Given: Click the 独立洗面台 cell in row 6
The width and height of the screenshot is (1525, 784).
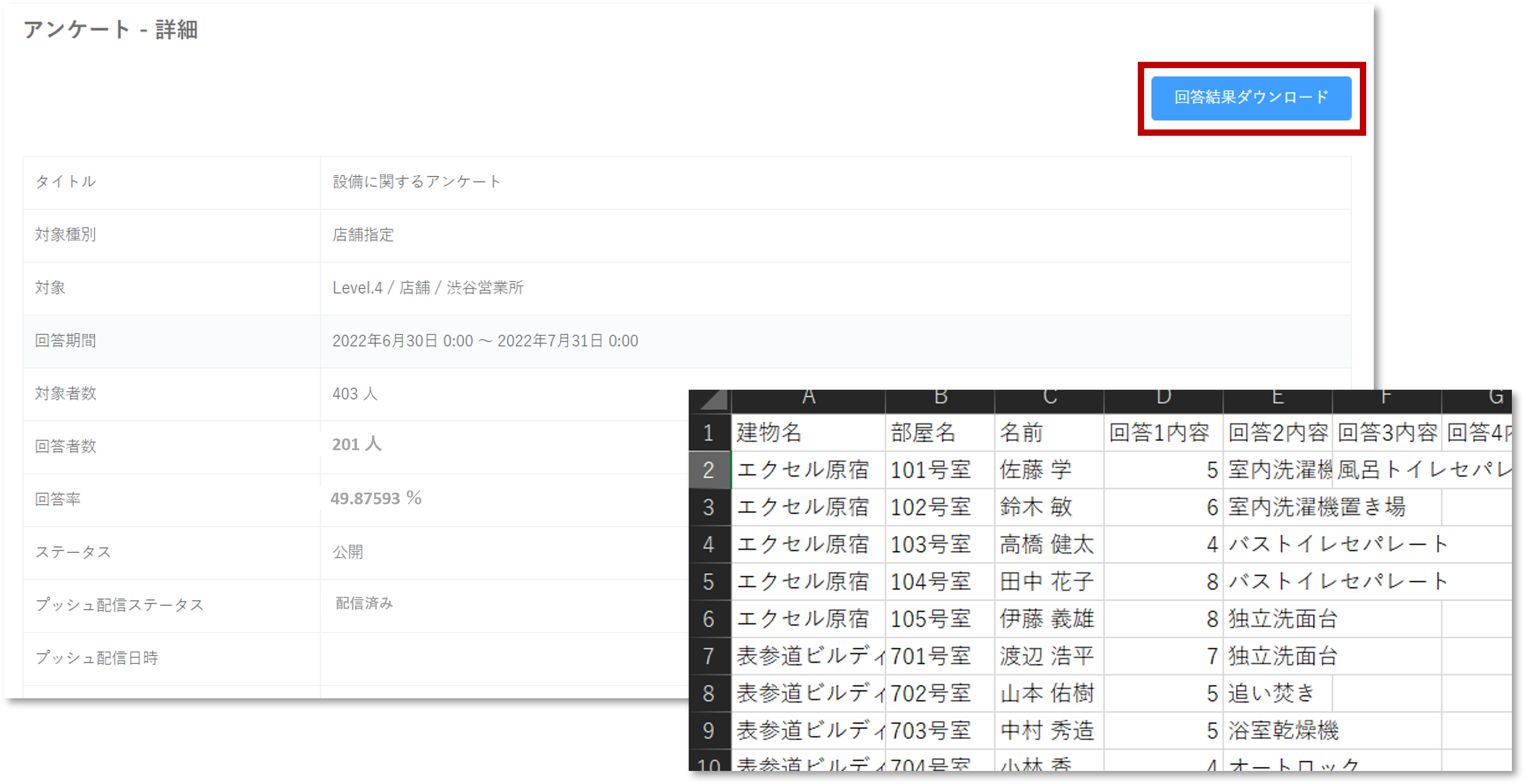Looking at the screenshot, I should point(1282,619).
